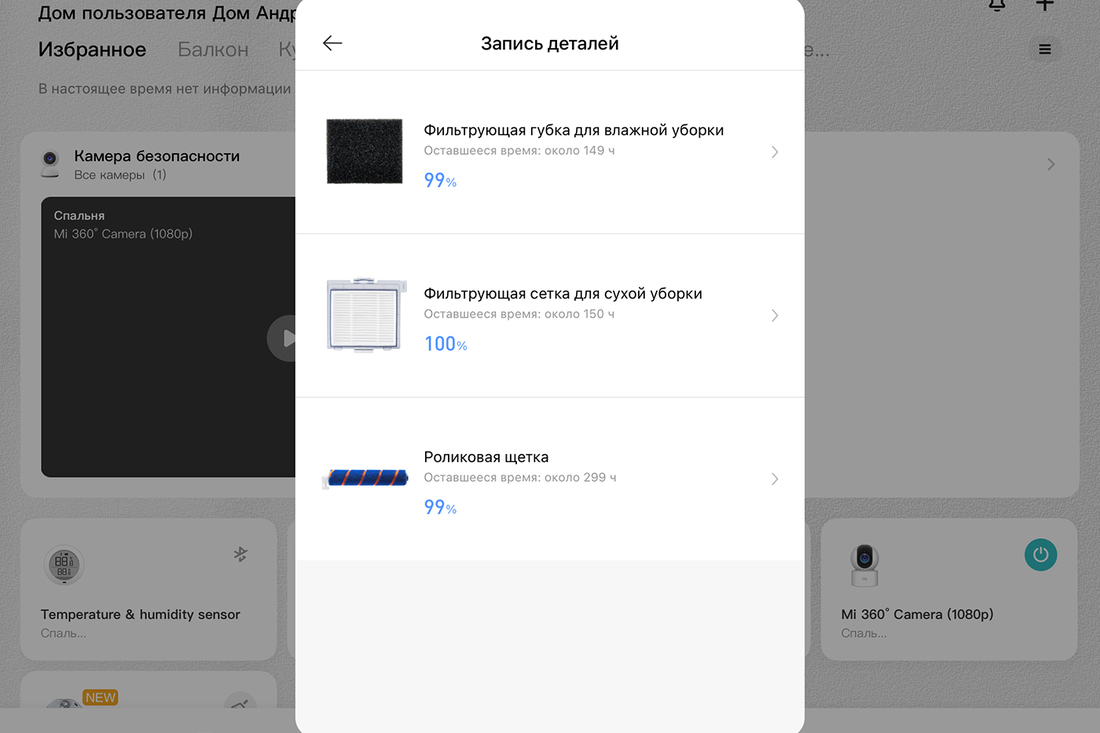Screen dimensions: 1100x733
Task: Expand the security camera section chevron
Action: pos(1051,164)
